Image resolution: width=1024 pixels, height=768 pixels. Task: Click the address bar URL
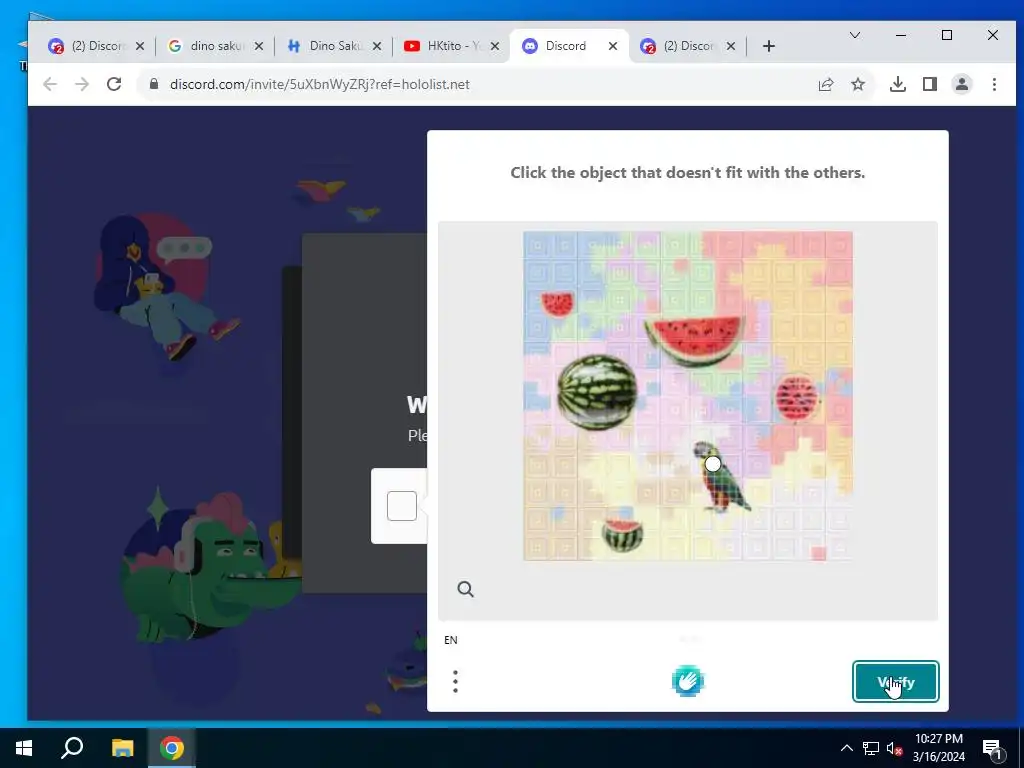(x=319, y=84)
